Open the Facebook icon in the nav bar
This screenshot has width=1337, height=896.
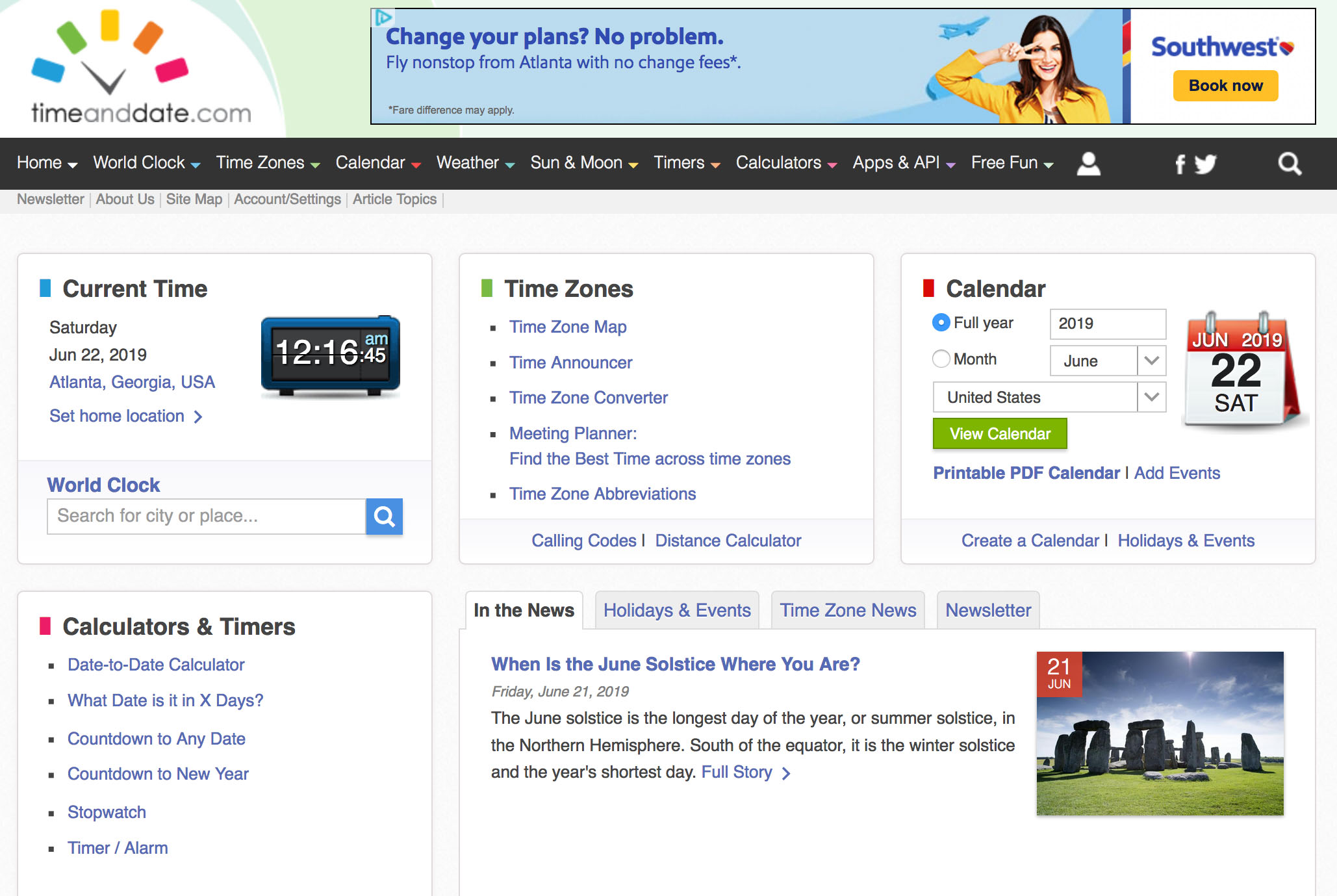(x=1180, y=164)
